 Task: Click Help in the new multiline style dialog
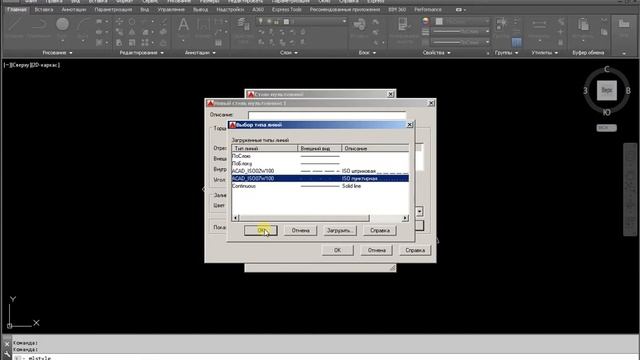415,250
